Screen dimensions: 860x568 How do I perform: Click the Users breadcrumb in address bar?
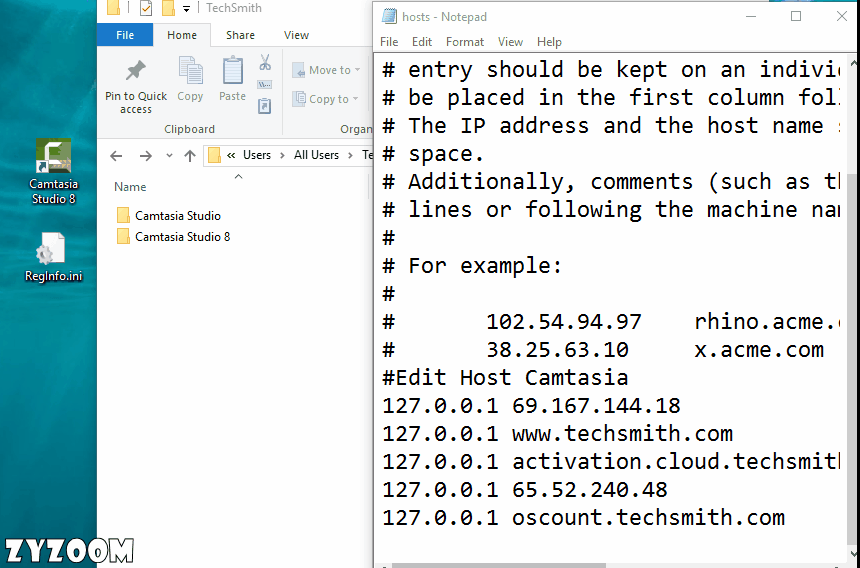(x=257, y=155)
